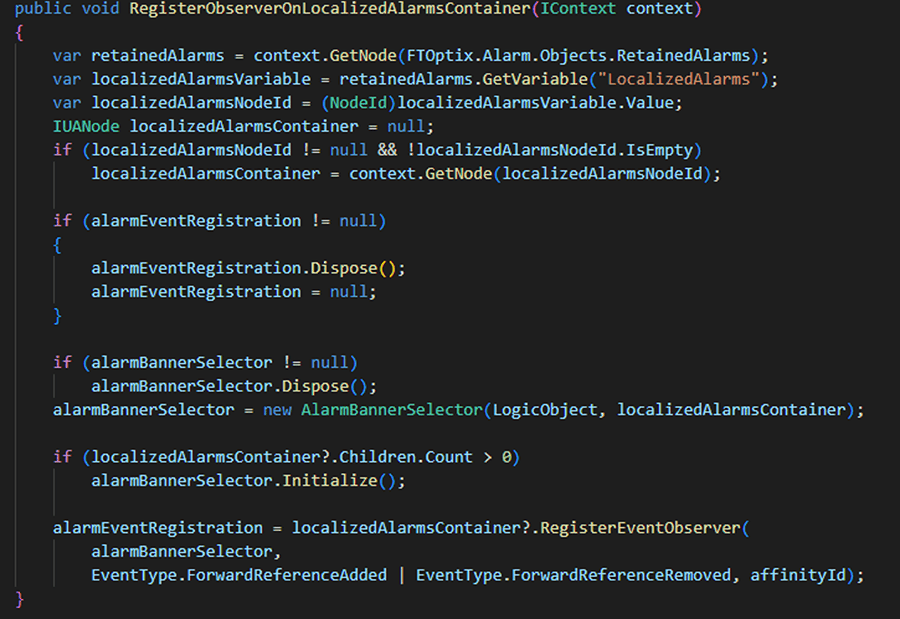The height and width of the screenshot is (619, 900).
Task: Click the 'var retainedAlarms' variable name
Action: pyautogui.click(x=157, y=56)
